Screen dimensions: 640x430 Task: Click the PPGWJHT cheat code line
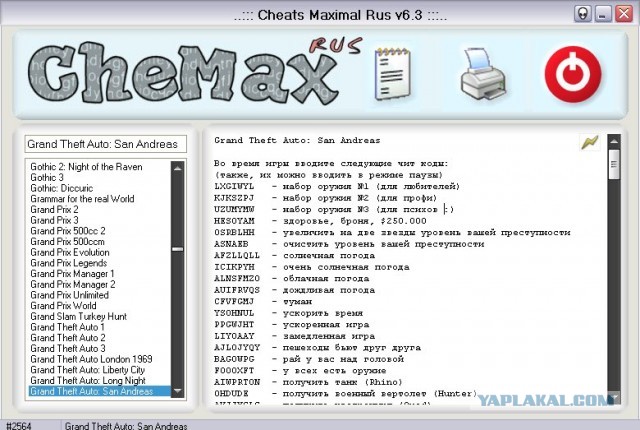292,325
